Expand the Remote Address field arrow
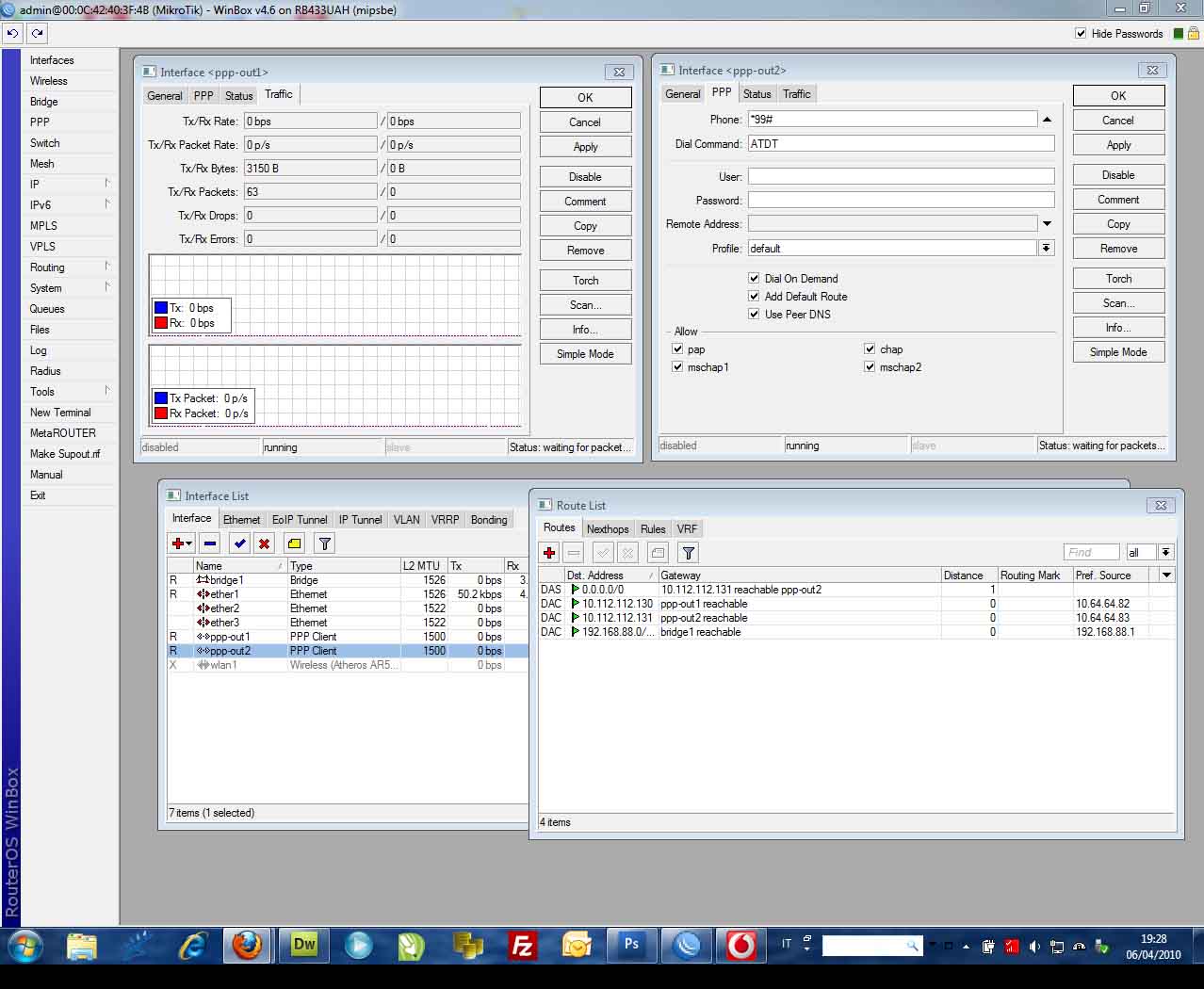This screenshot has height=989, width=1204. point(1047,224)
